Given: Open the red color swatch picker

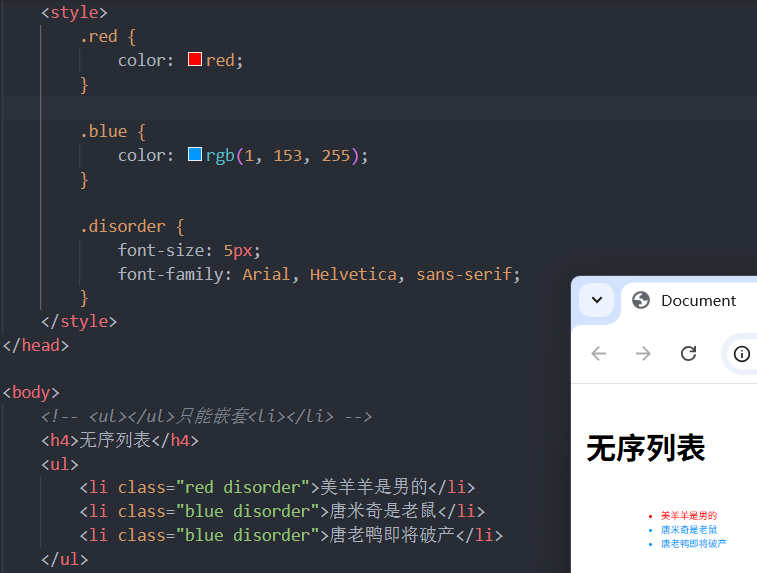Looking at the screenshot, I should pyautogui.click(x=195, y=59).
